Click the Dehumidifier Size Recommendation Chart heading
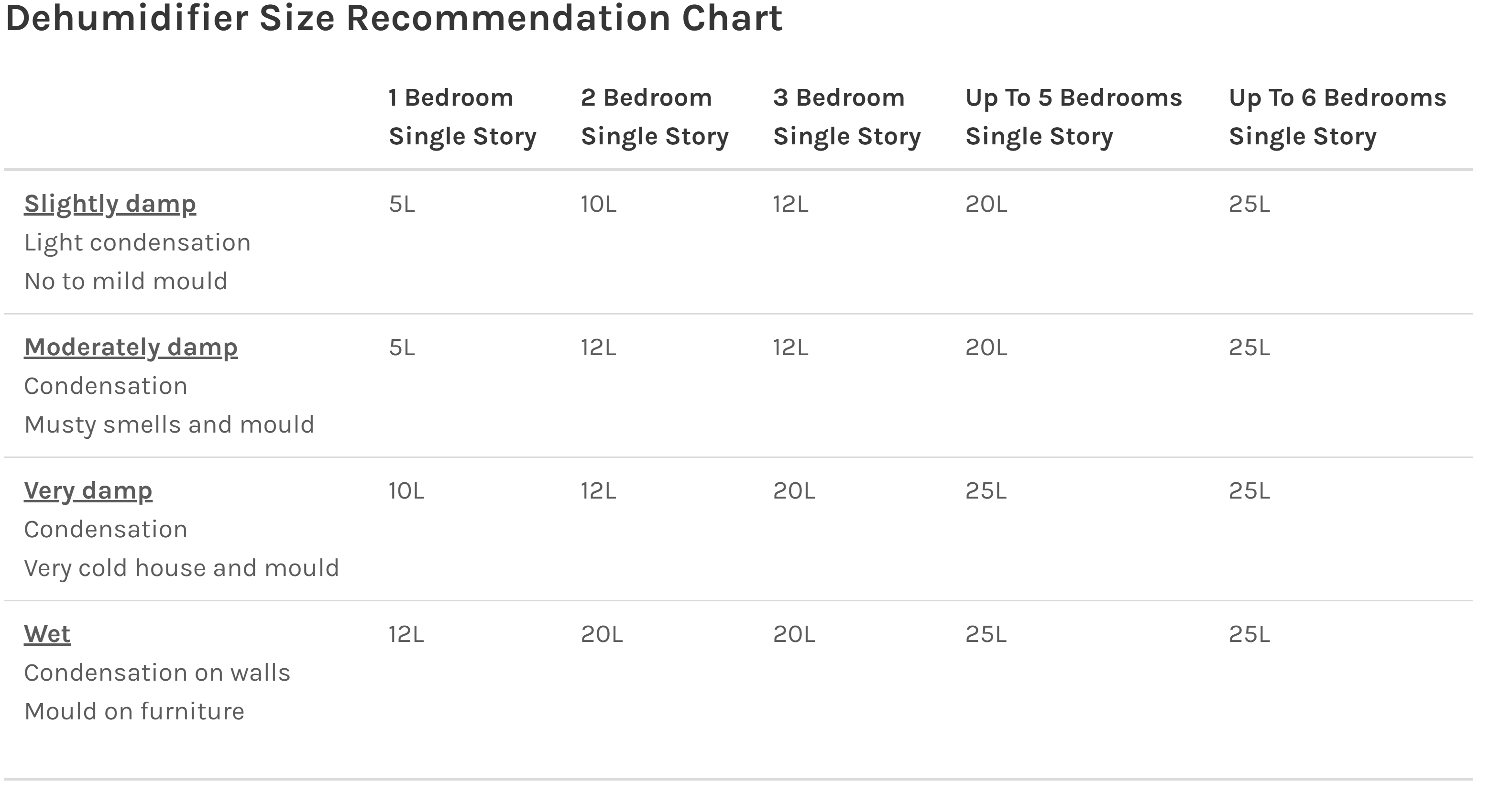 394,18
